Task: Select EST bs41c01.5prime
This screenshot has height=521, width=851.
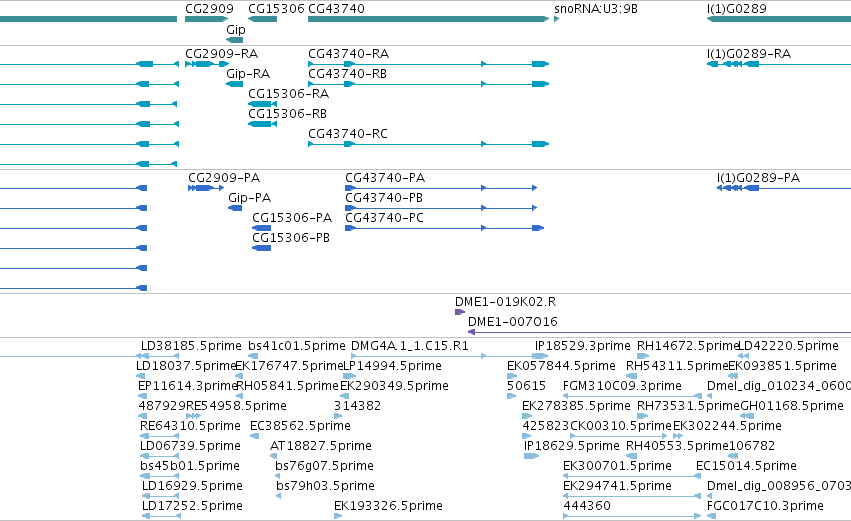Action: click(296, 346)
